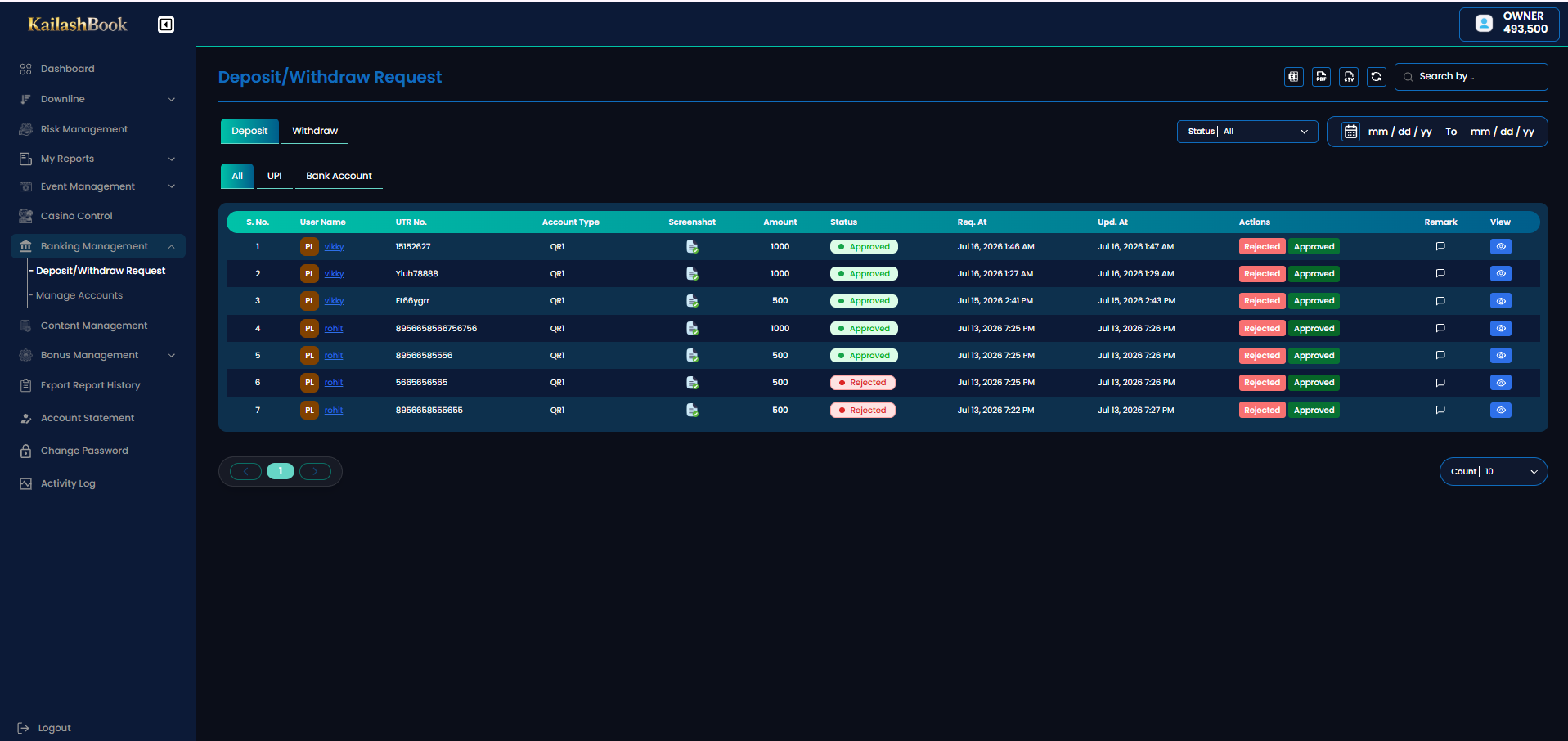Refresh the deposit request list

[x=1377, y=76]
